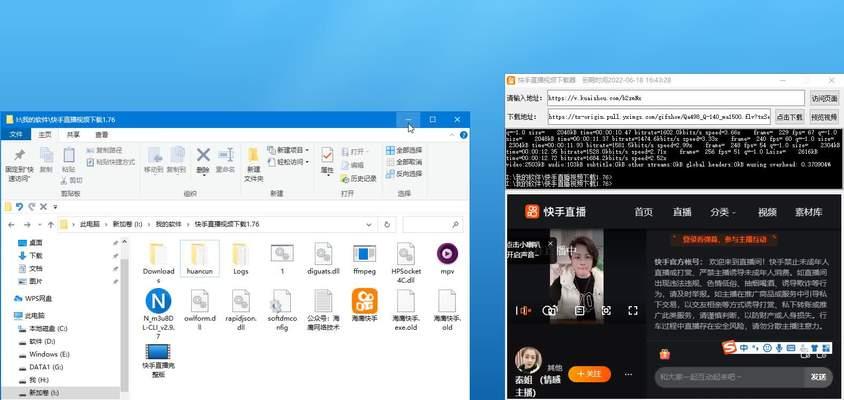The height and width of the screenshot is (400, 844).
Task: Toggle the 中 language mode in the Sogou IME bar
Action: click(744, 348)
